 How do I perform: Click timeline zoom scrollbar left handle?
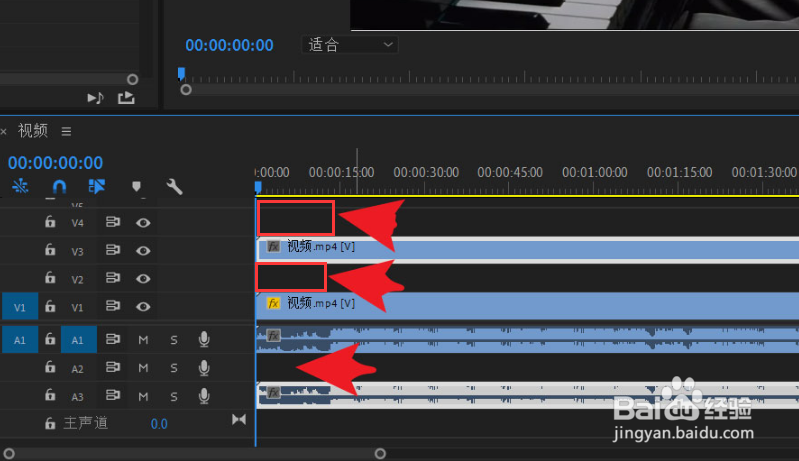pos(9,453)
